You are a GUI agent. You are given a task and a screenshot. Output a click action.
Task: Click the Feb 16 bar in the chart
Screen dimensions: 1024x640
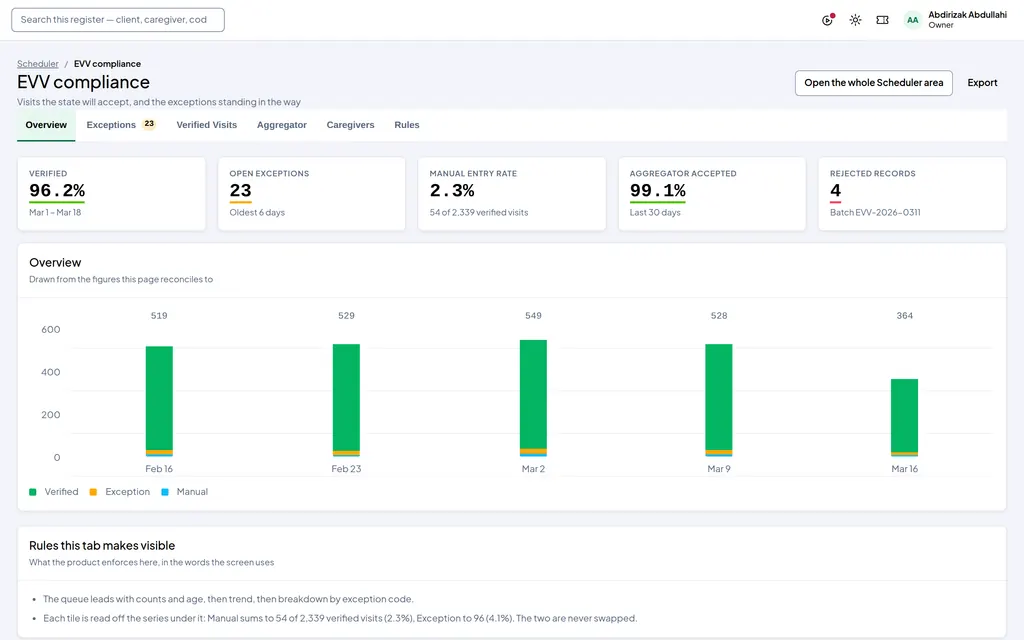point(159,400)
